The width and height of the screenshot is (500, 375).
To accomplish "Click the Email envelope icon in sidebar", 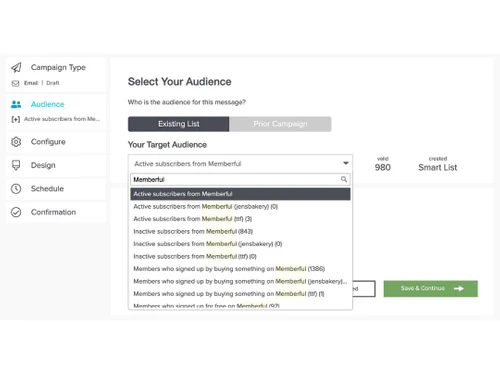I will point(15,83).
